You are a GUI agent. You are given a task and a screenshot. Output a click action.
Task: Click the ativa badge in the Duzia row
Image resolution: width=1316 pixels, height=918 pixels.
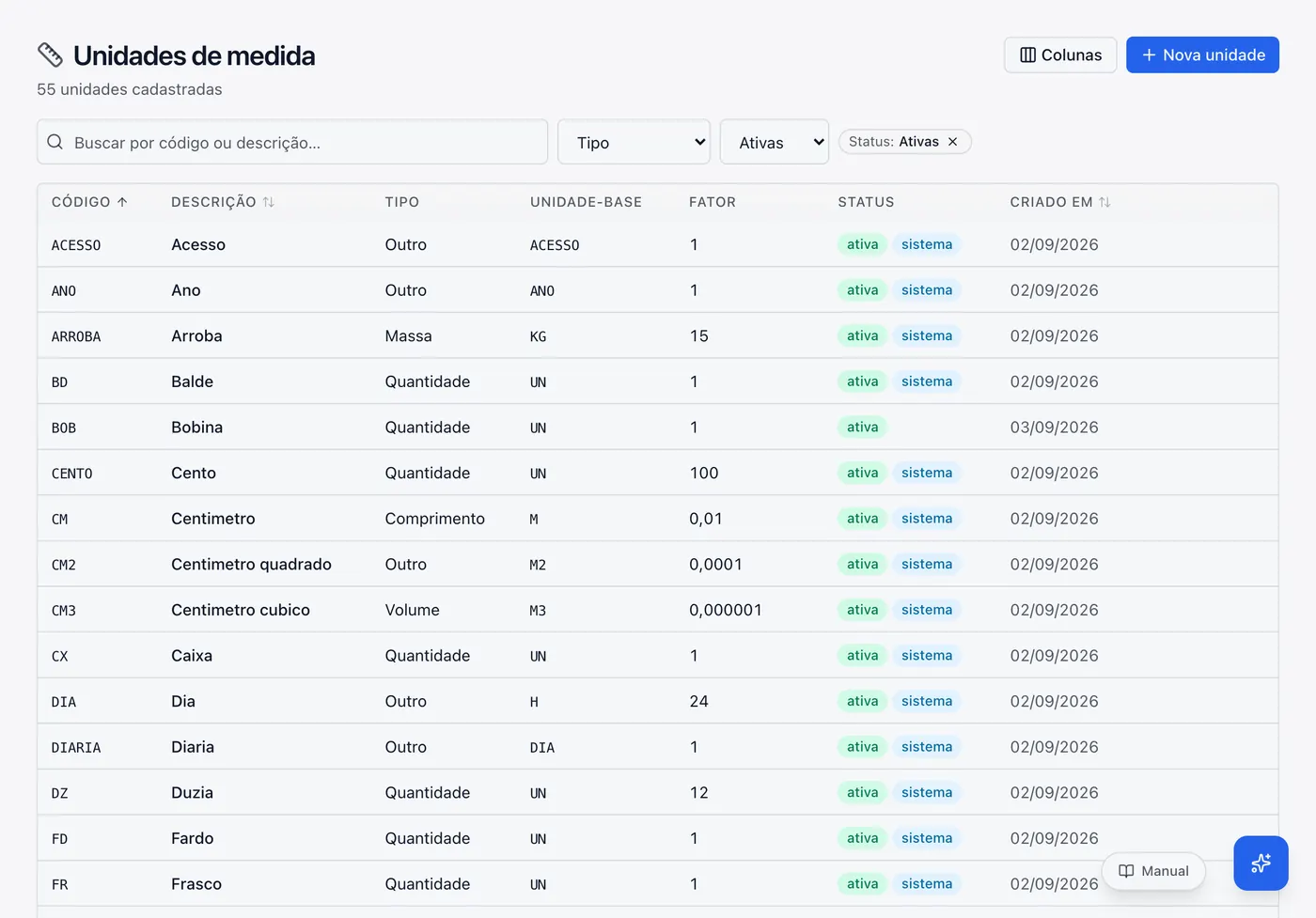click(x=862, y=793)
